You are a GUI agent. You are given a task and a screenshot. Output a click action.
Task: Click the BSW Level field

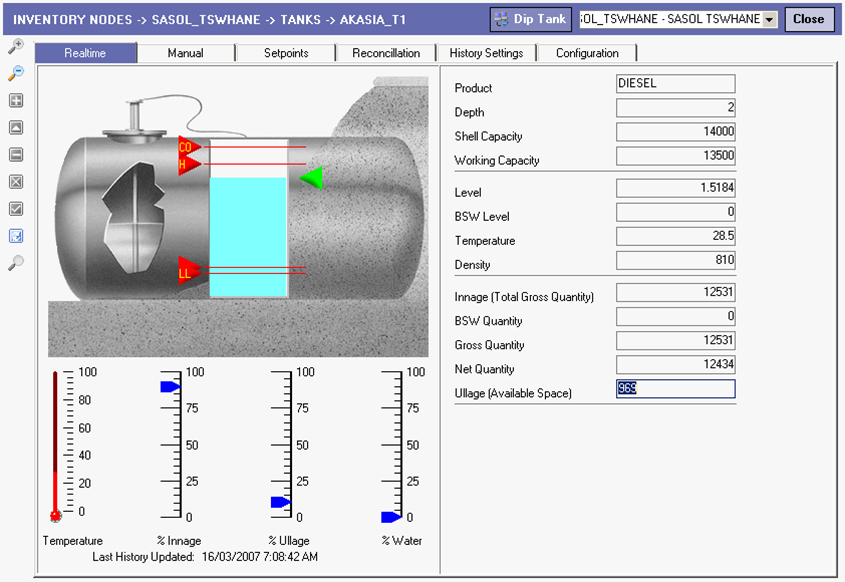click(676, 212)
